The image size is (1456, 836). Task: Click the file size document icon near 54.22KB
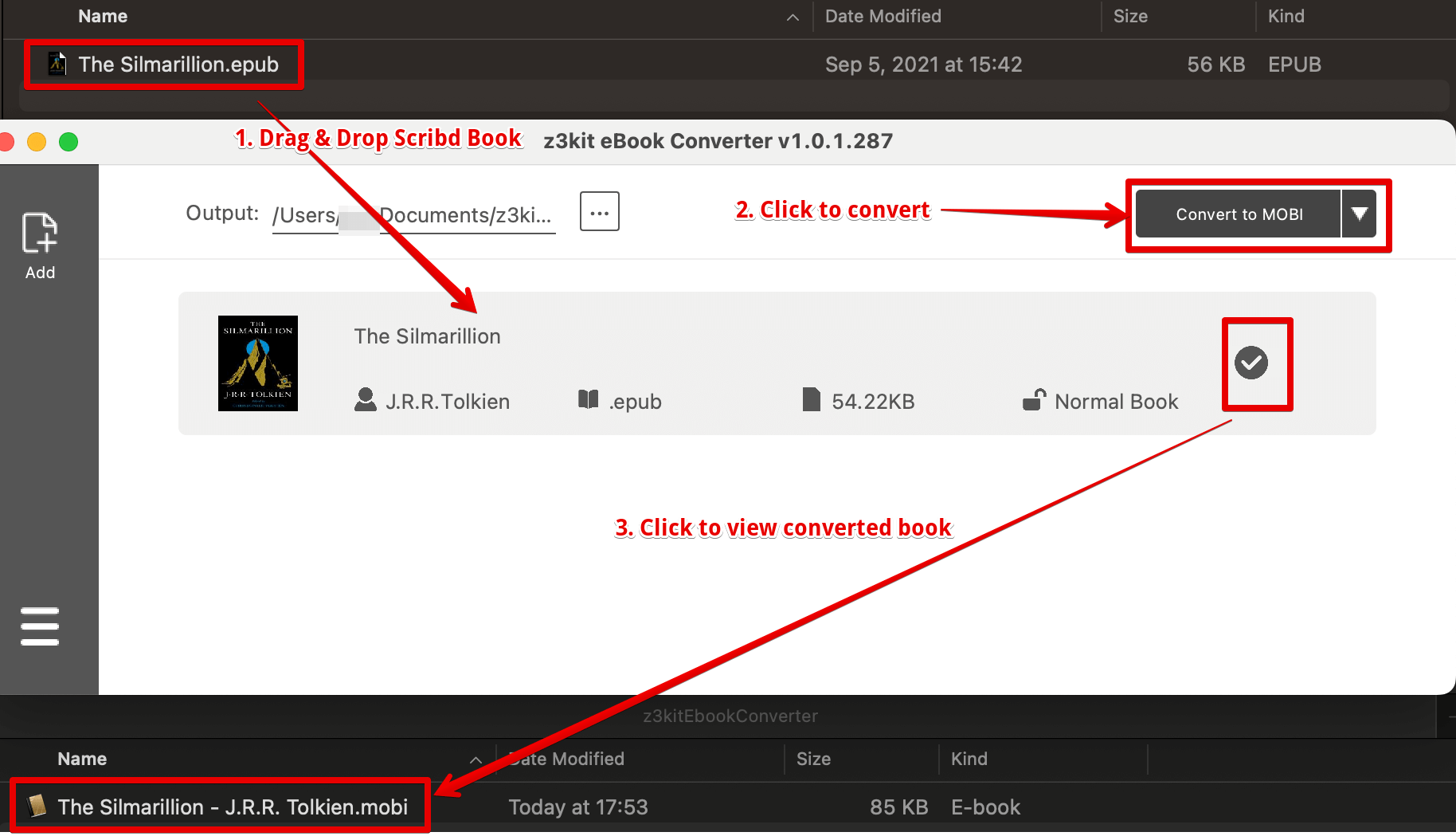(x=811, y=401)
